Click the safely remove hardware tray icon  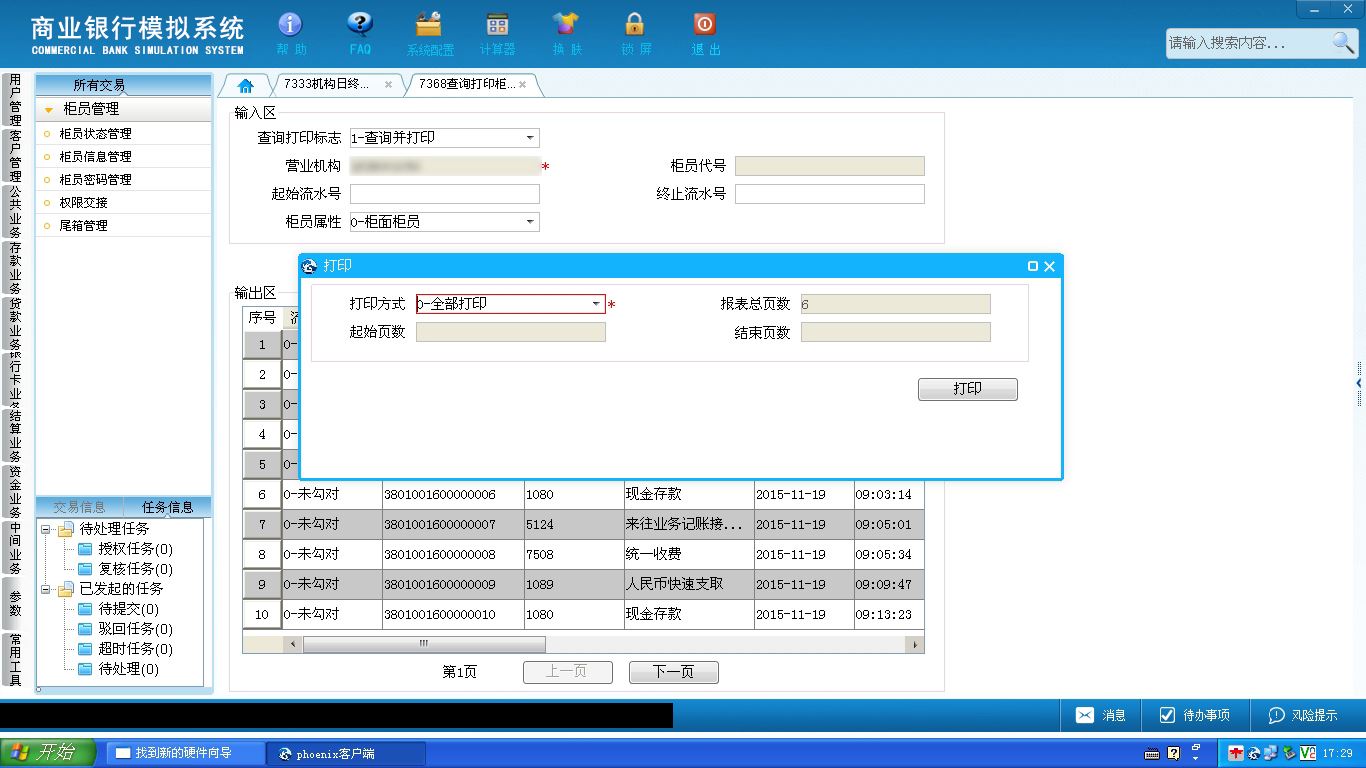pos(1290,753)
